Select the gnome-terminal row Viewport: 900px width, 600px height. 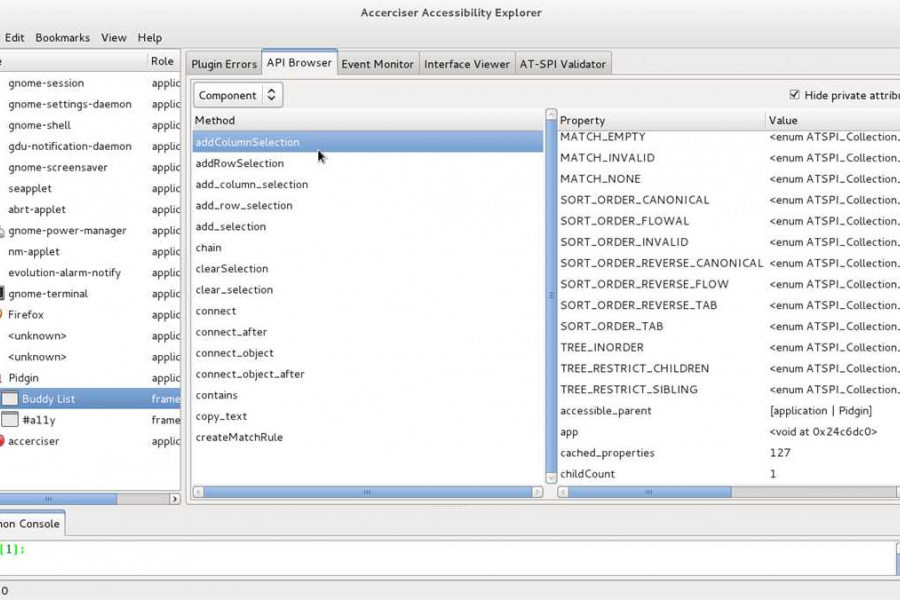coord(90,293)
